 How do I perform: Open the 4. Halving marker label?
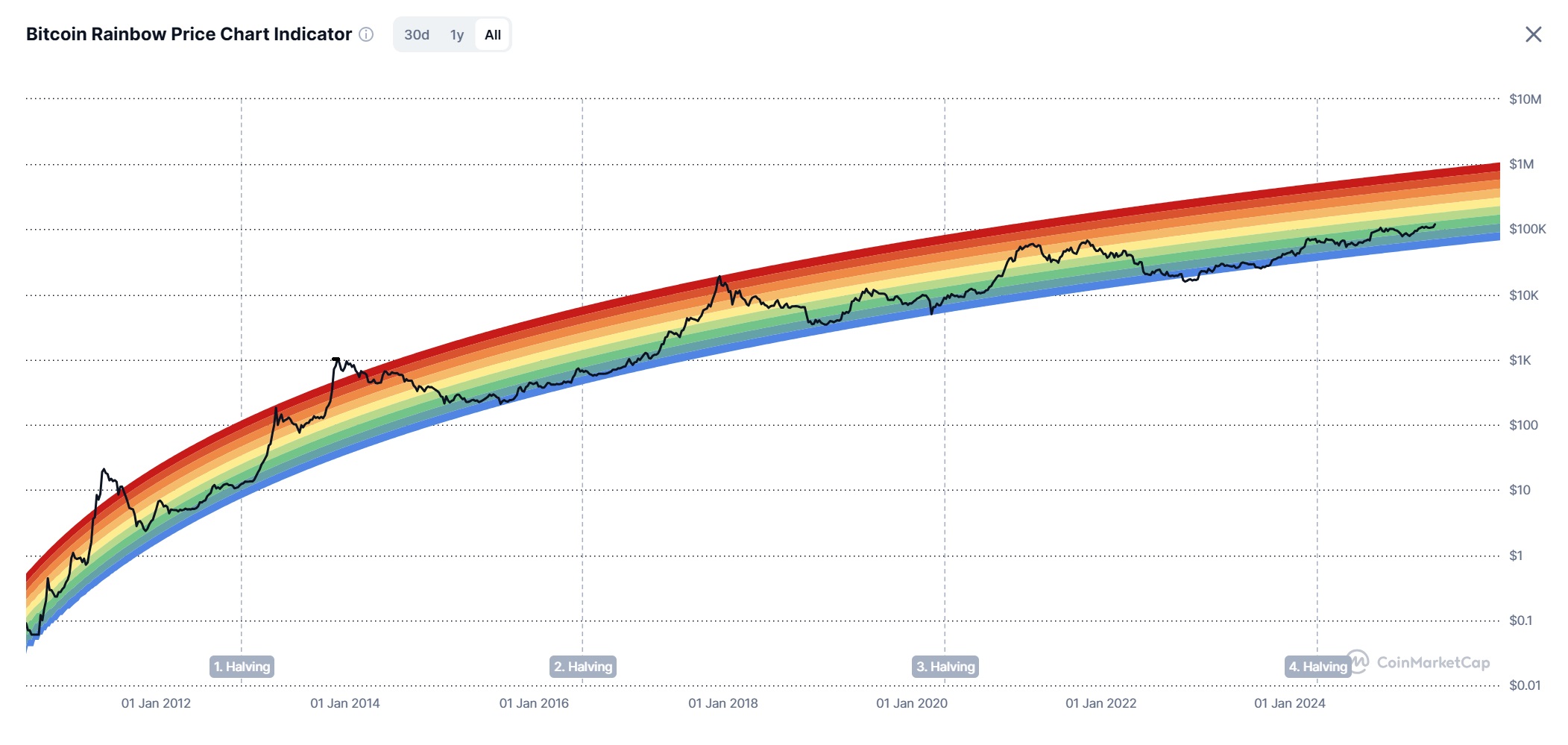[x=1317, y=667]
